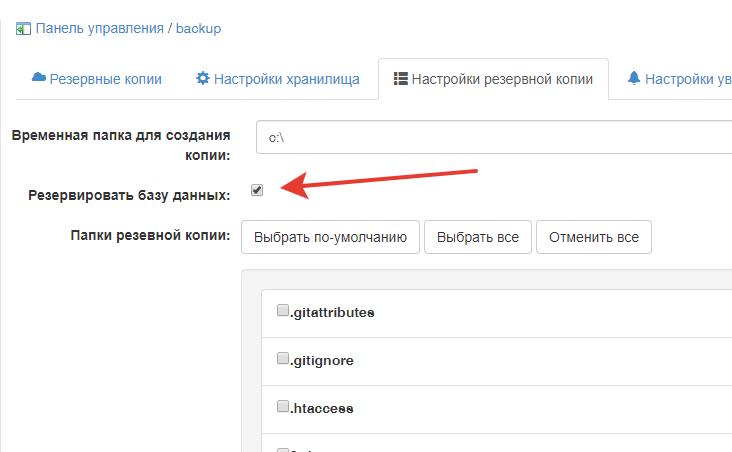Click the .gitattributes folder label

pyautogui.click(x=332, y=312)
